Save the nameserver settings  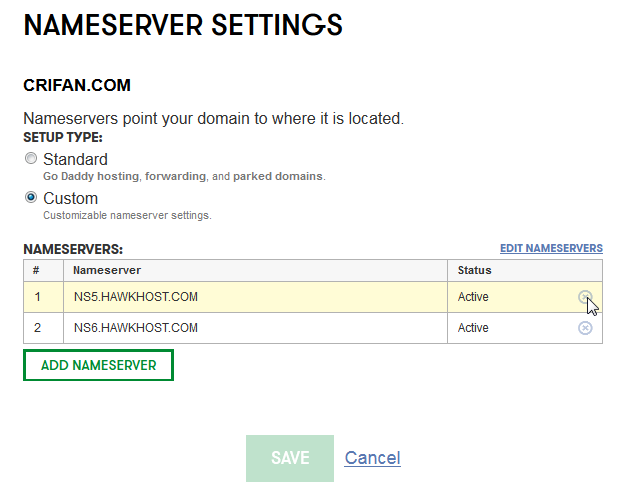point(290,458)
